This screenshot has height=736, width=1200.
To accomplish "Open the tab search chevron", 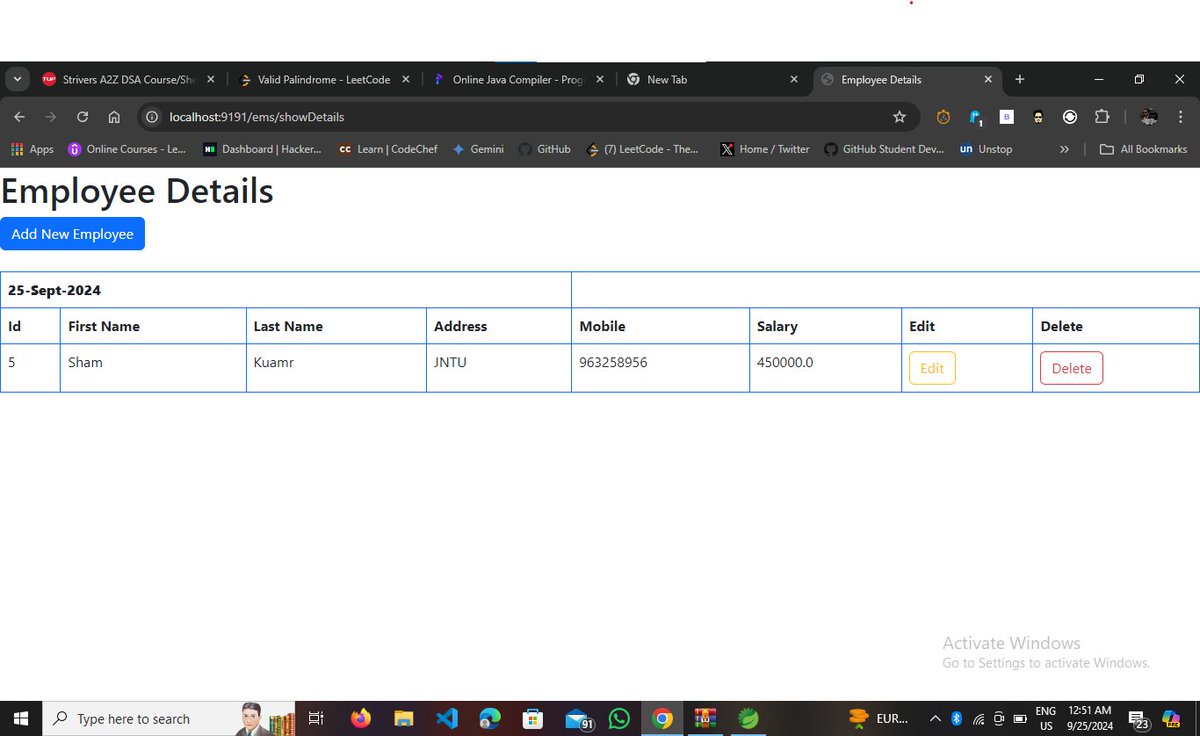I will [x=17, y=79].
